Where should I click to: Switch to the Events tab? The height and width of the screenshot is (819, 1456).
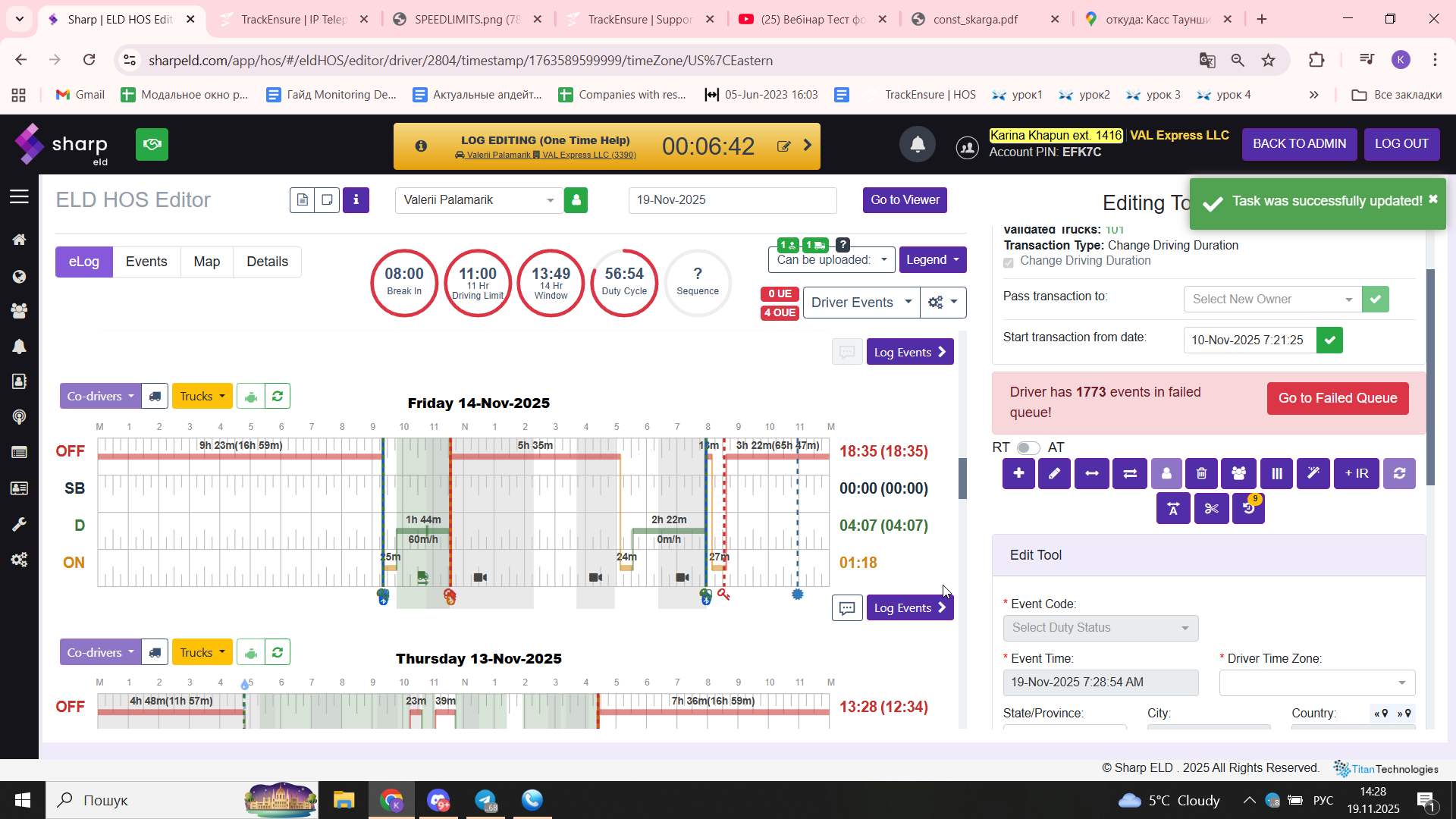tap(146, 262)
